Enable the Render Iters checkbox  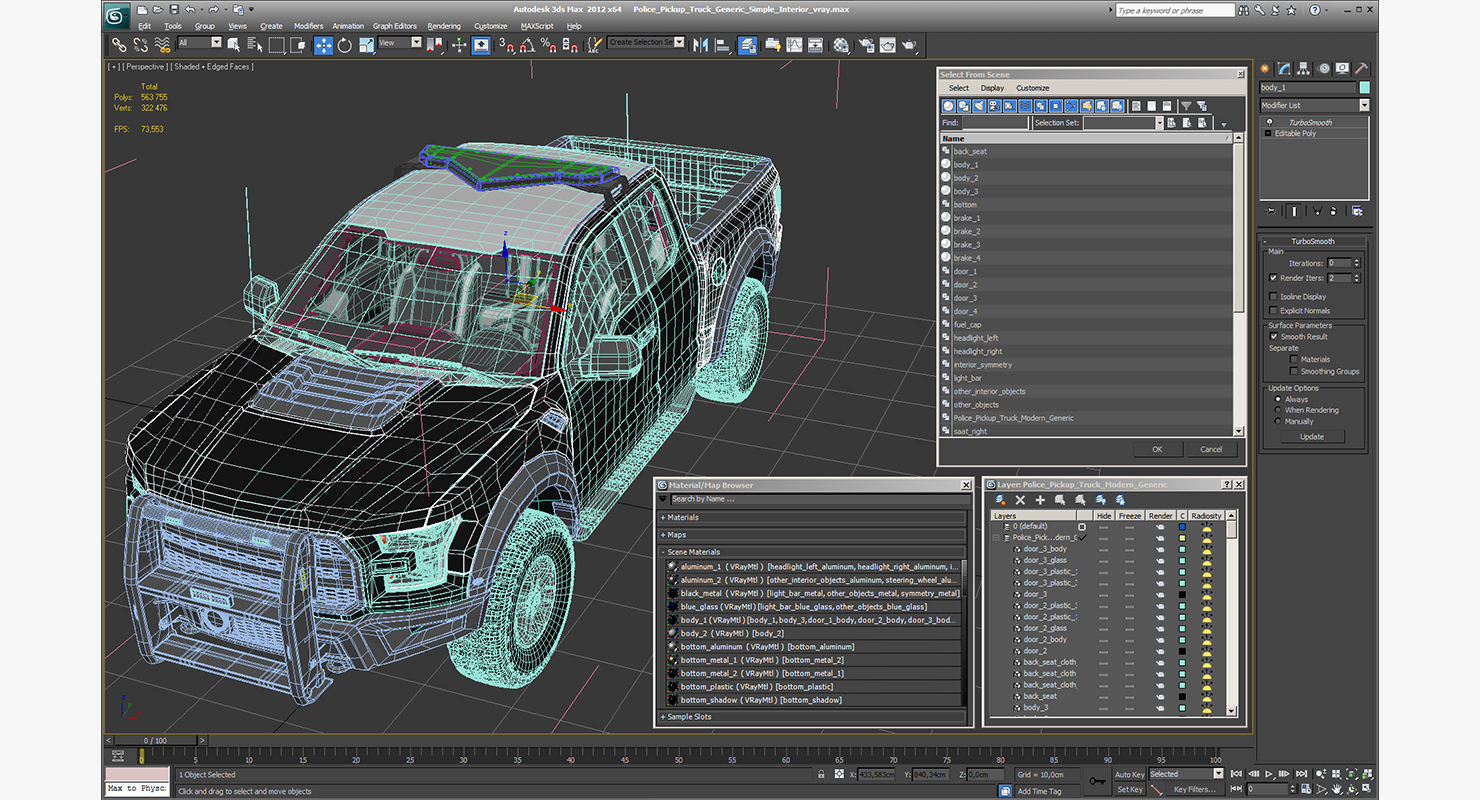tap(1273, 278)
